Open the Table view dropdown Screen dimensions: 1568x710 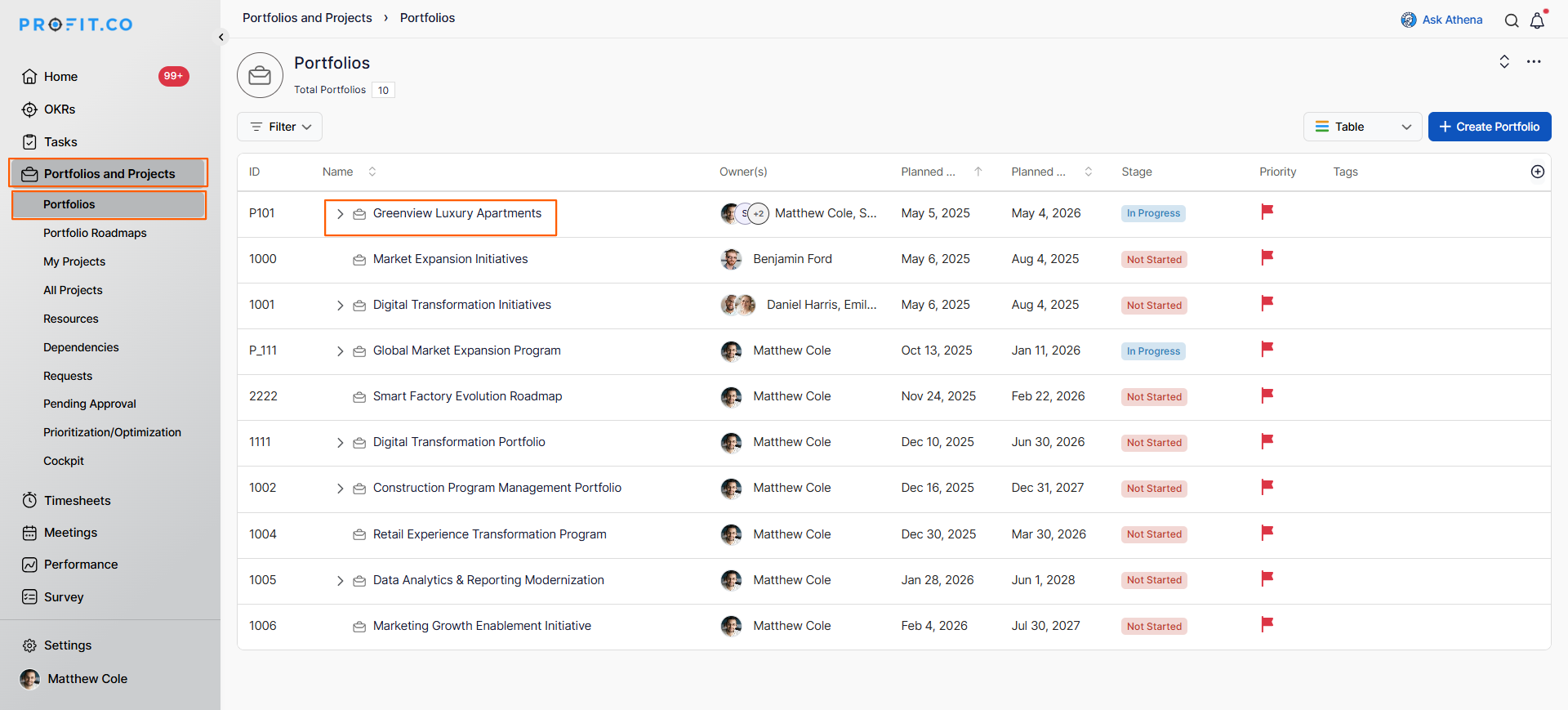point(1362,127)
